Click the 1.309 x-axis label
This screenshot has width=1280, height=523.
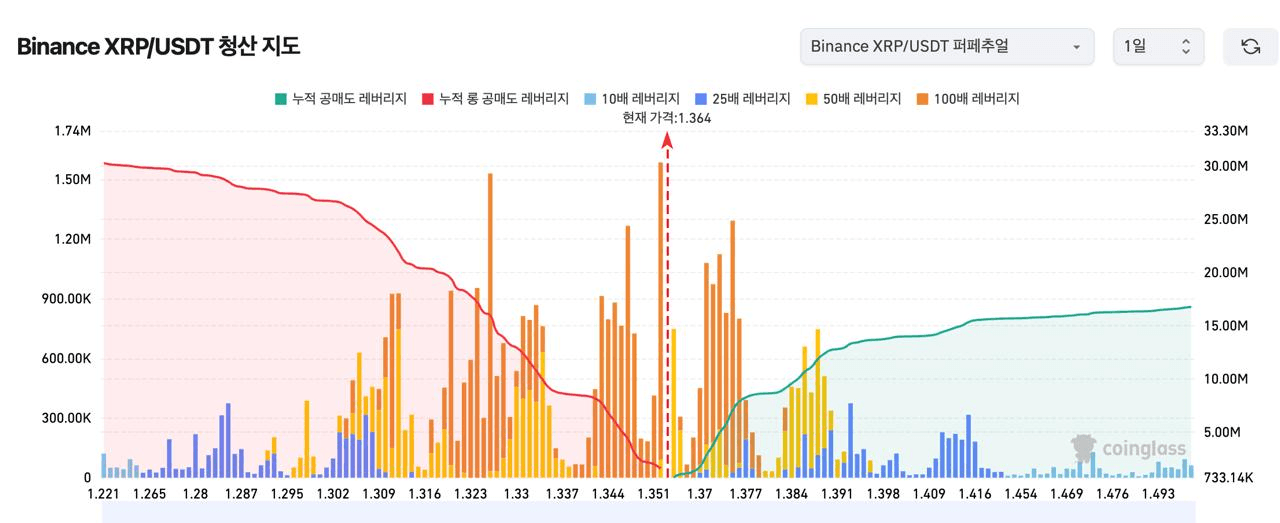(x=379, y=494)
